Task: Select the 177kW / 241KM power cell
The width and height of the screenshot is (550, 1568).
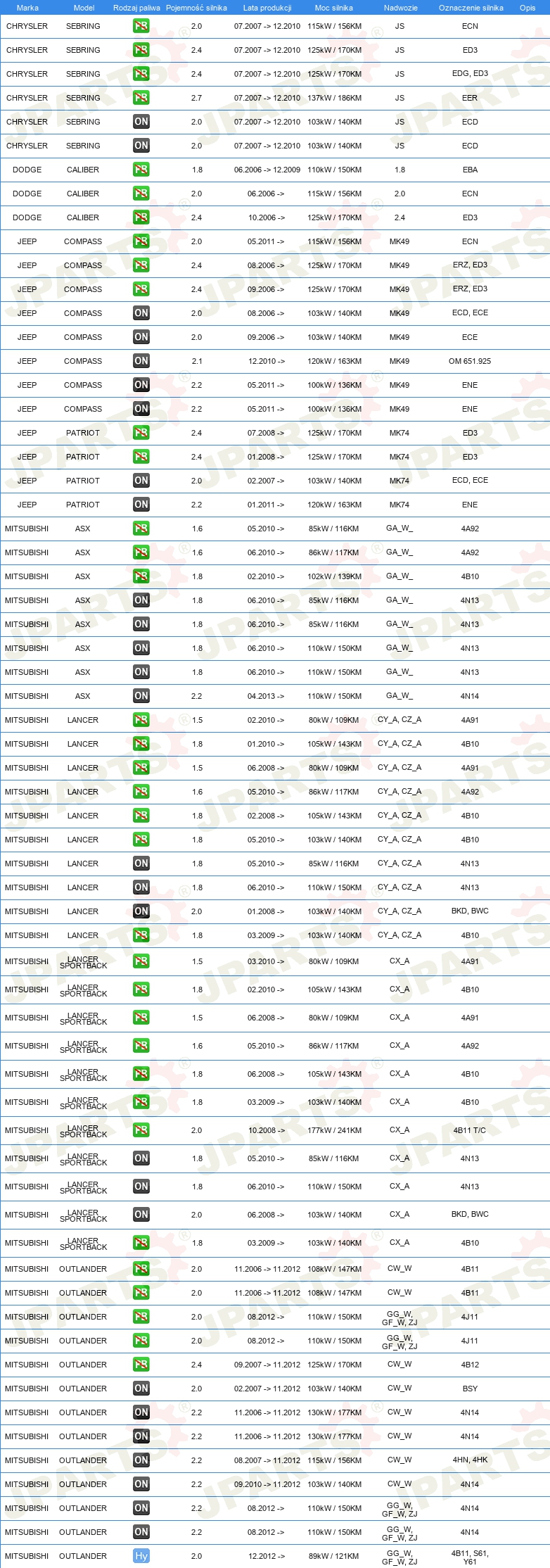Action: (334, 1130)
